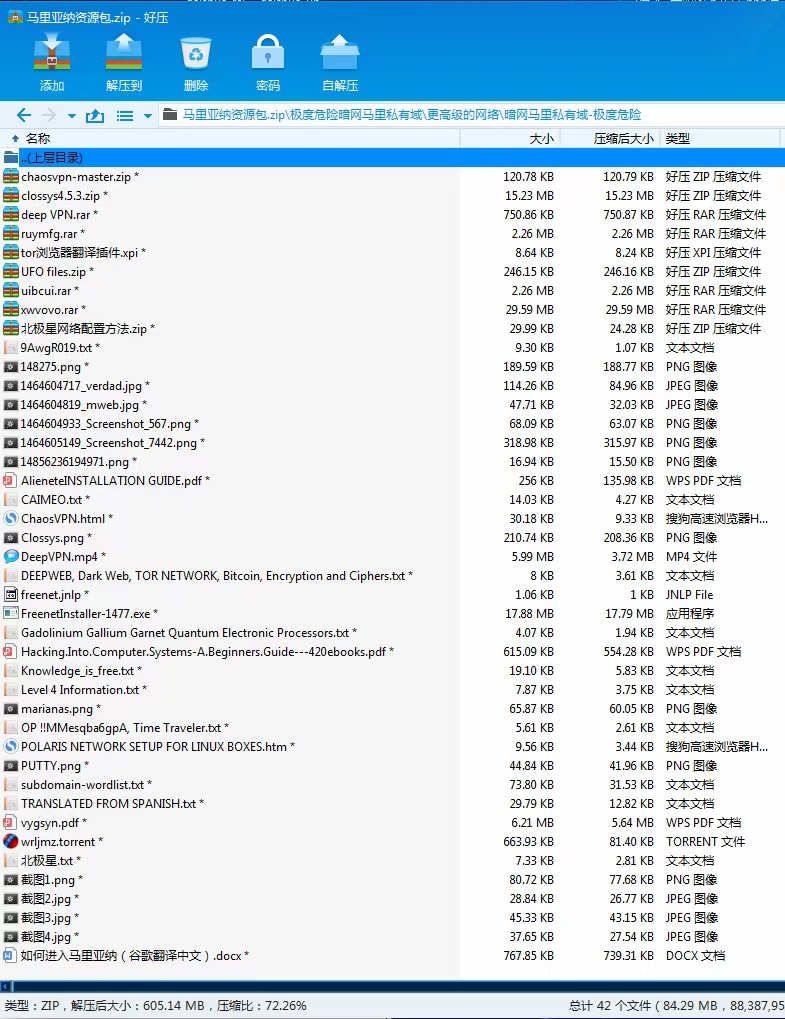Screen dimensions: 785x1019
Task: Click the 148275.png image icon
Action: [x=10, y=367]
